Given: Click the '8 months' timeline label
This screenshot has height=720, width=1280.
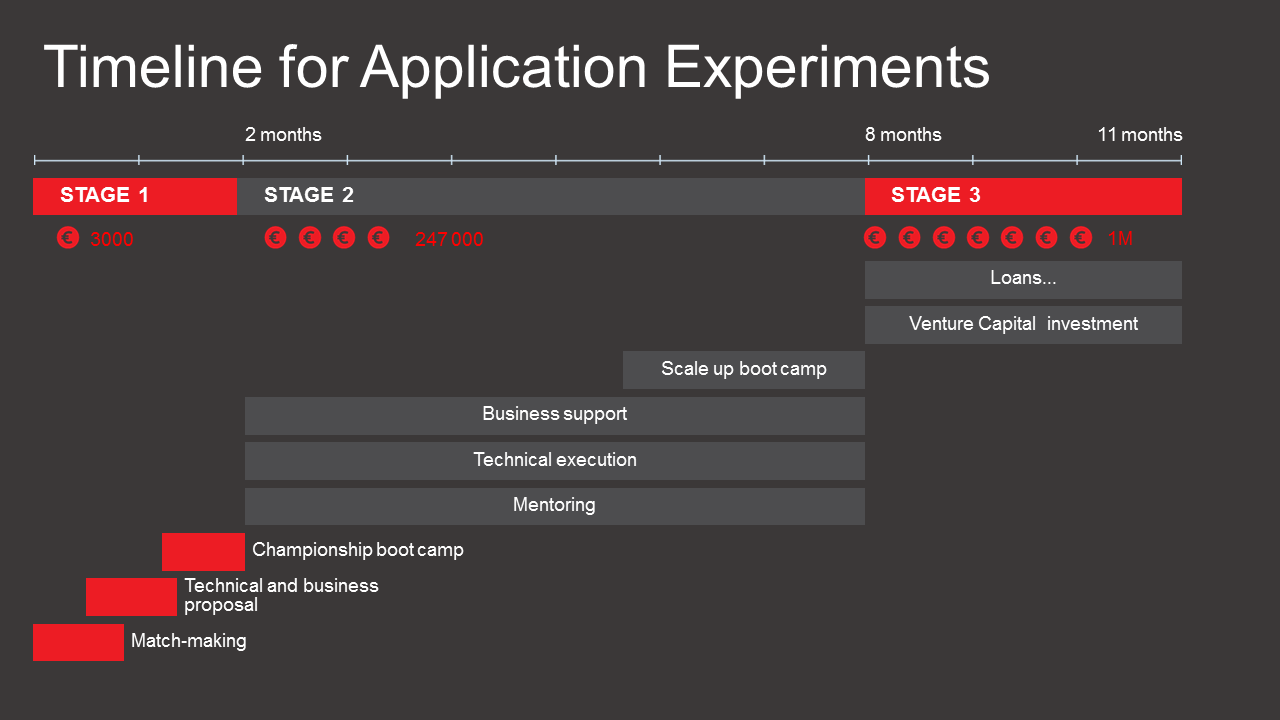Looking at the screenshot, I should coord(903,134).
